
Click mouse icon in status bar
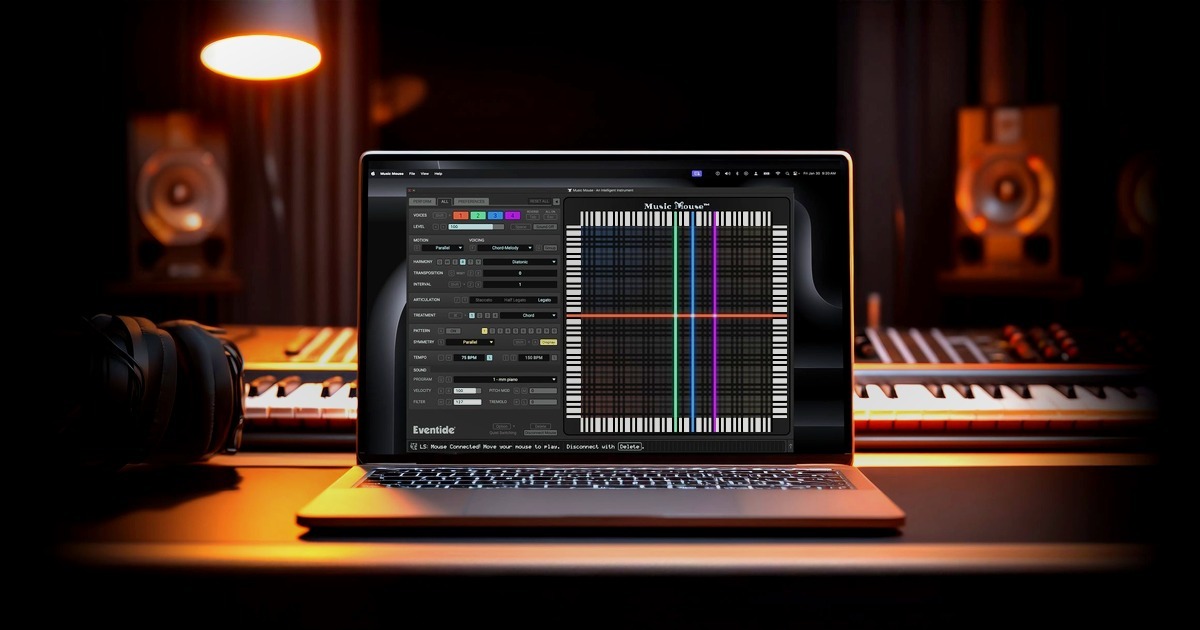413,446
